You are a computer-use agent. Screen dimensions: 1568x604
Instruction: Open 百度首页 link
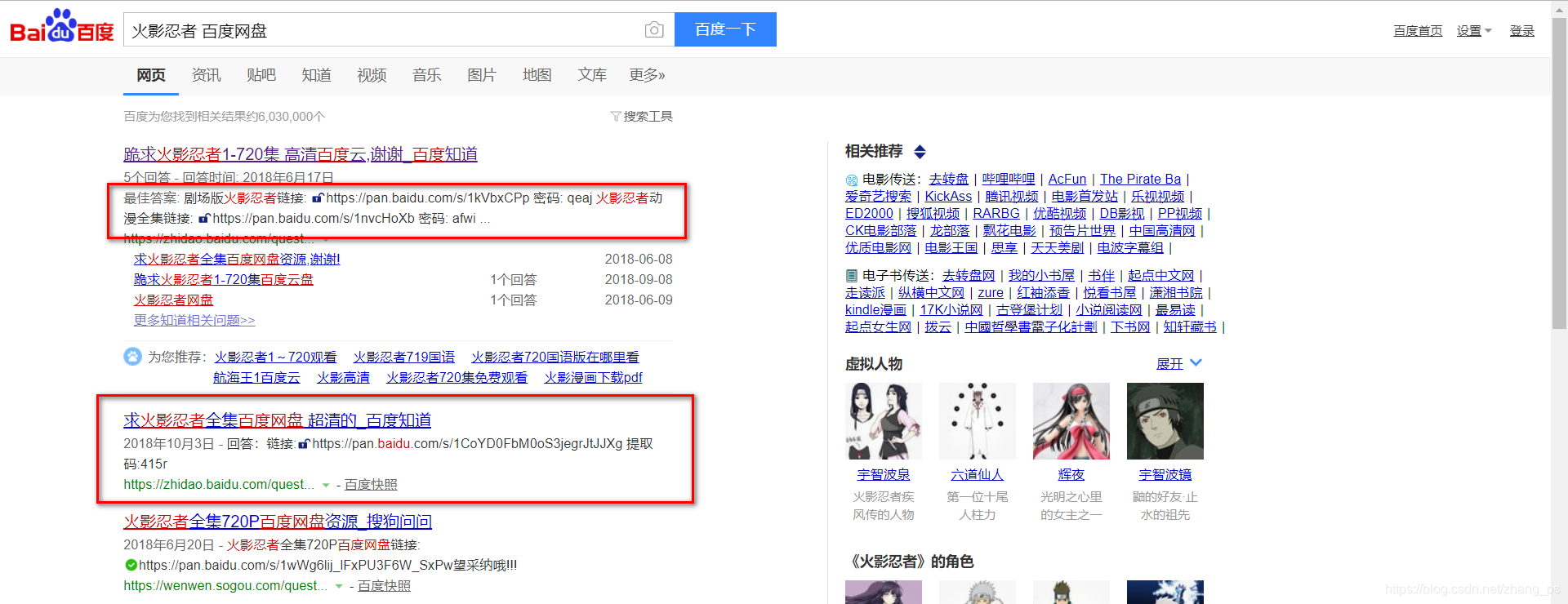pyautogui.click(x=1418, y=31)
